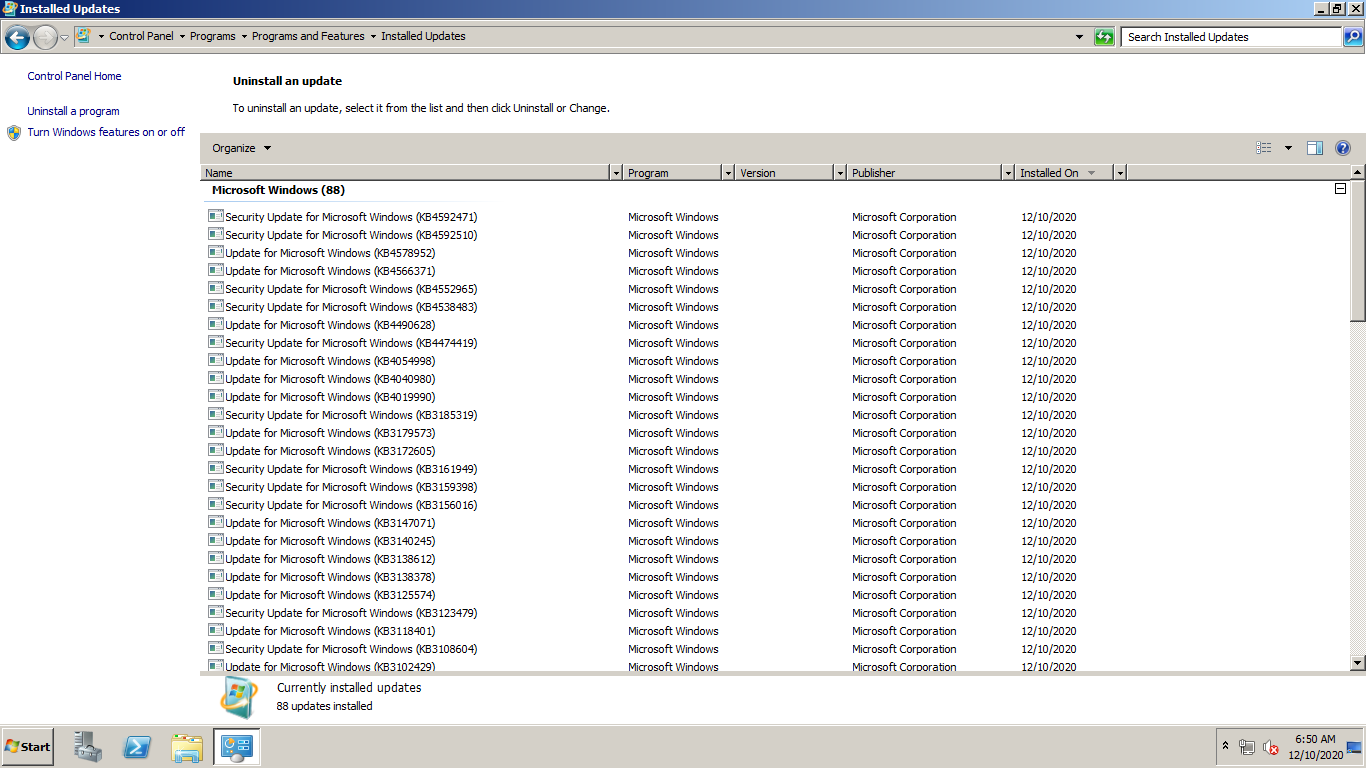The height and width of the screenshot is (768, 1366).
Task: Click icon of Update KB3172605
Action: [216, 450]
